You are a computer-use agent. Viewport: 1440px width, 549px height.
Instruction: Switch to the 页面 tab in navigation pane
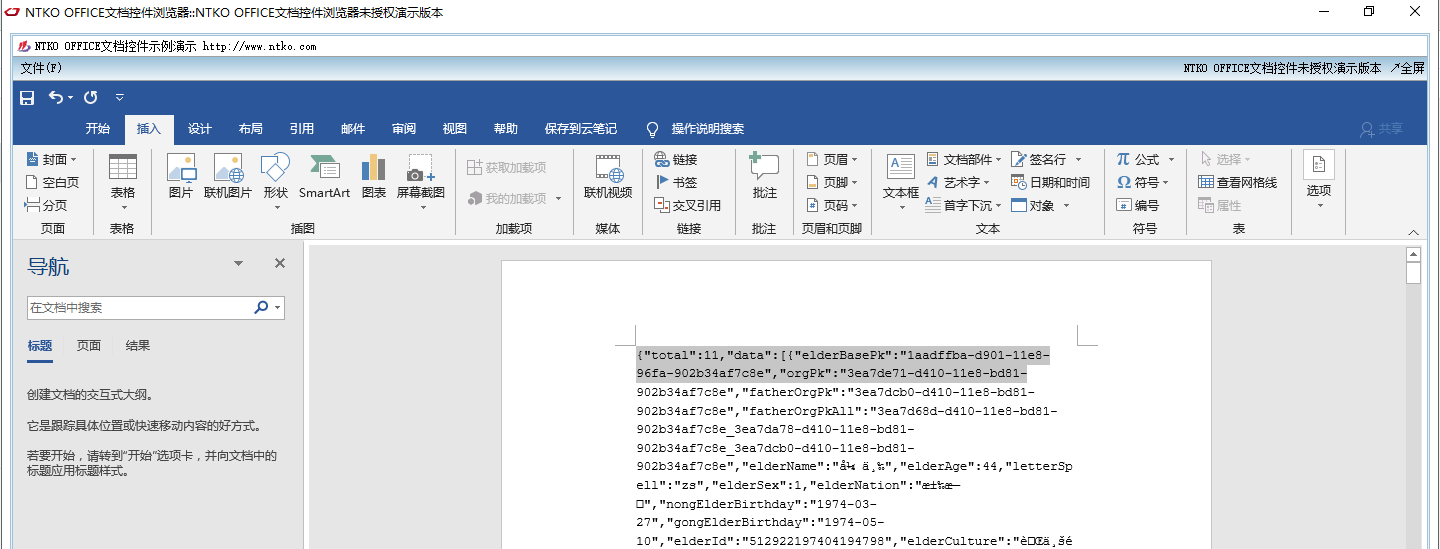tap(89, 346)
